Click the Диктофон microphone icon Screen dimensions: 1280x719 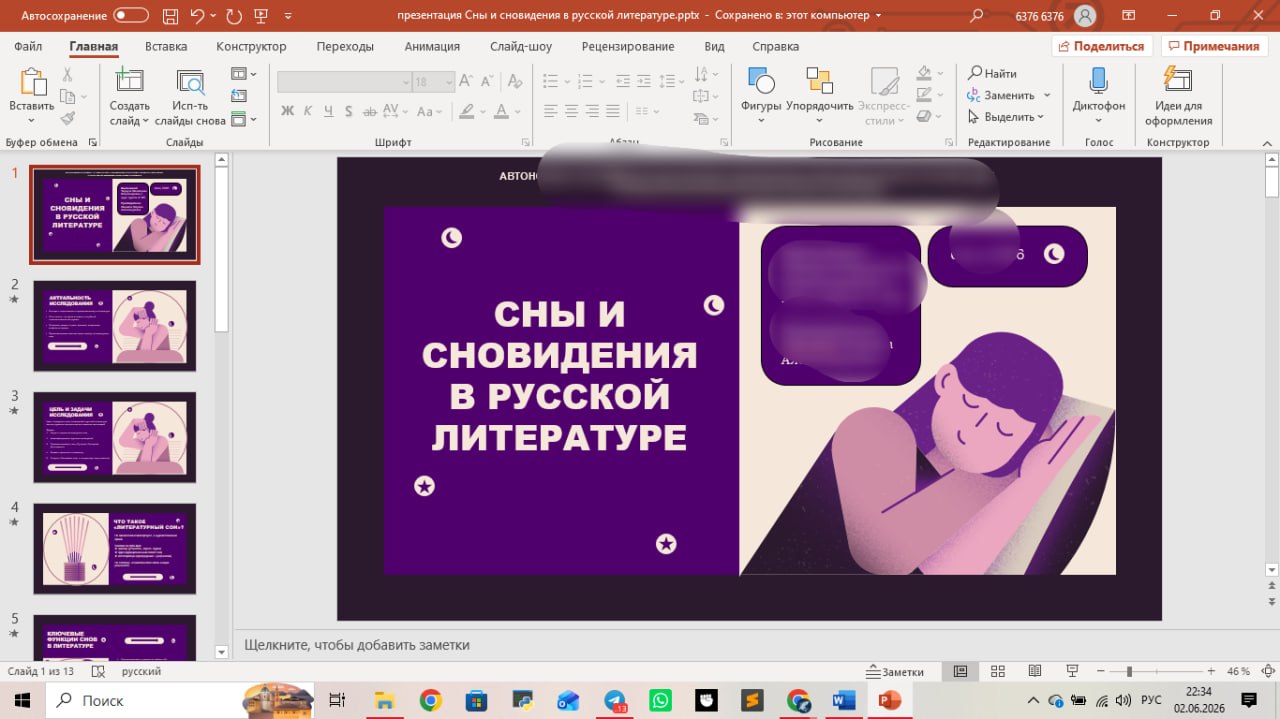1098,82
